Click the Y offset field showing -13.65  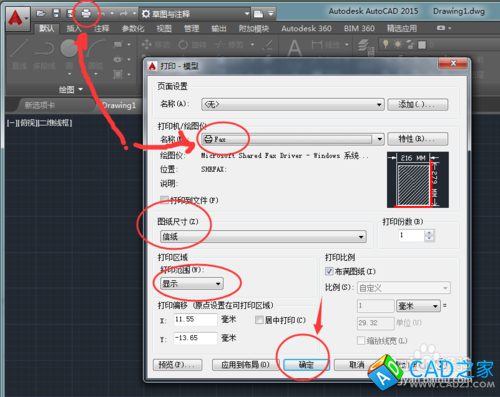[195, 338]
